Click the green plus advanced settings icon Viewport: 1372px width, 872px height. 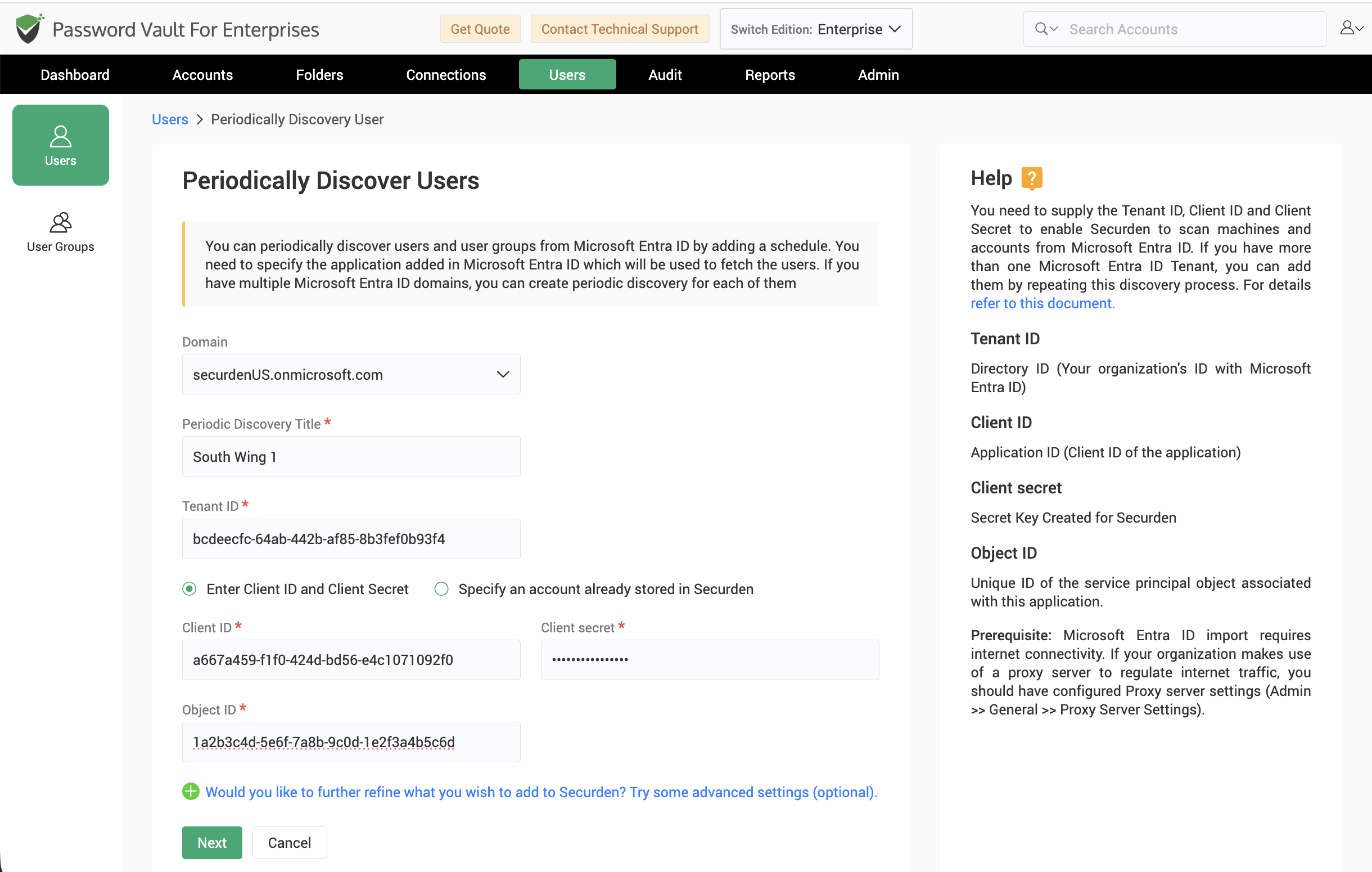click(190, 791)
